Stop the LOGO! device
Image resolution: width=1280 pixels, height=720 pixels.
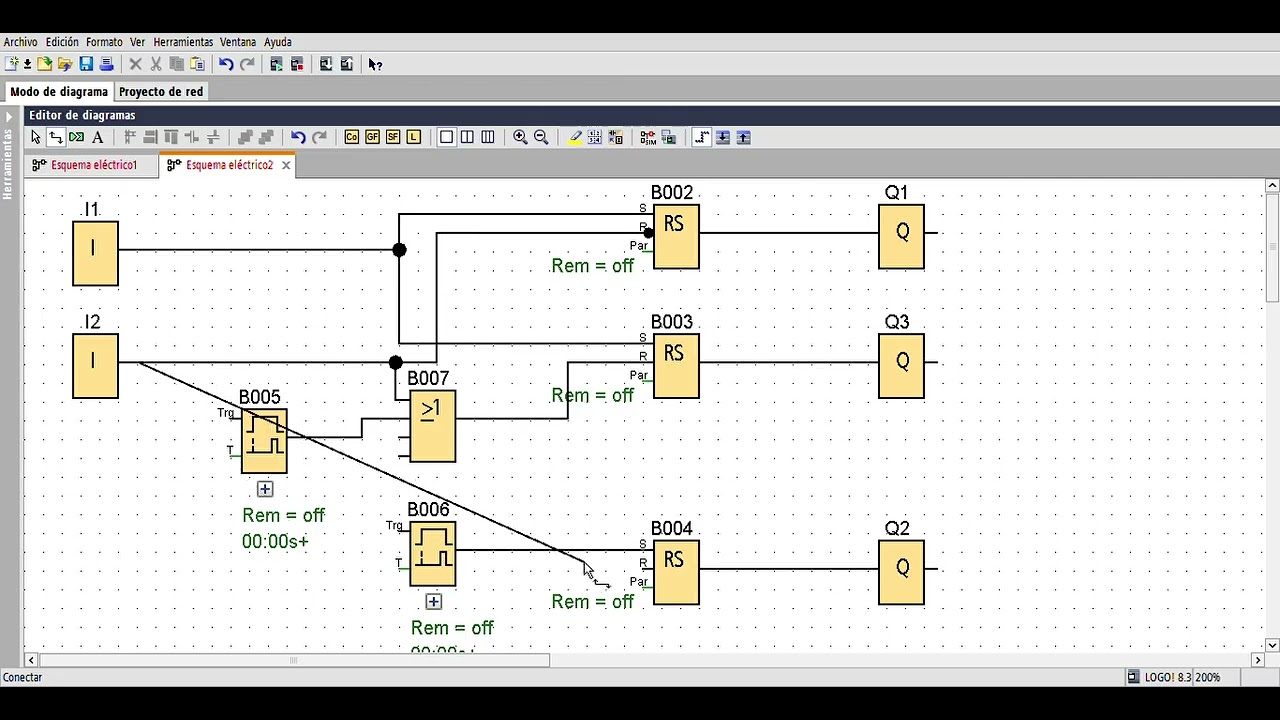click(297, 64)
